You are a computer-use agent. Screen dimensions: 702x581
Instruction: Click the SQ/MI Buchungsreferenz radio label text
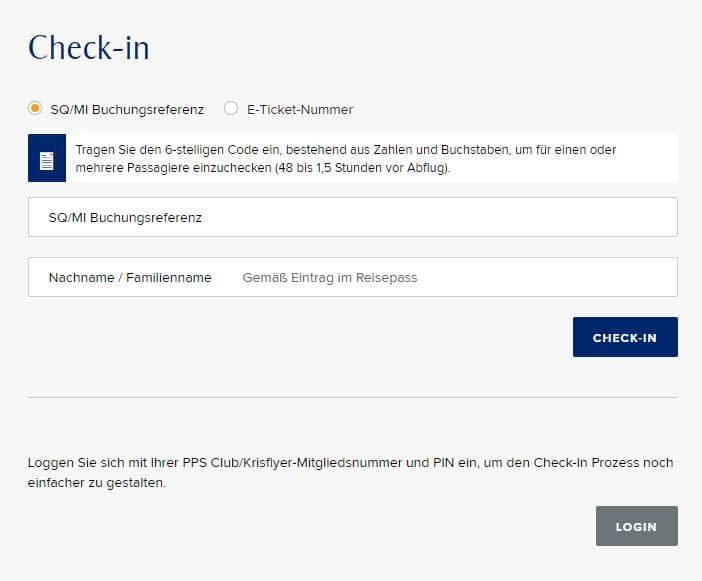pyautogui.click(x=127, y=110)
